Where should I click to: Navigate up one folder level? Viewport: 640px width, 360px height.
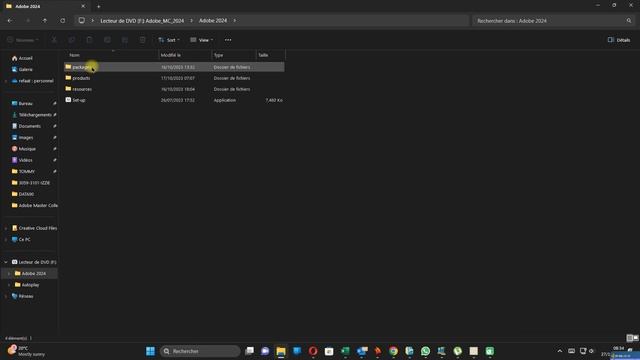45,20
